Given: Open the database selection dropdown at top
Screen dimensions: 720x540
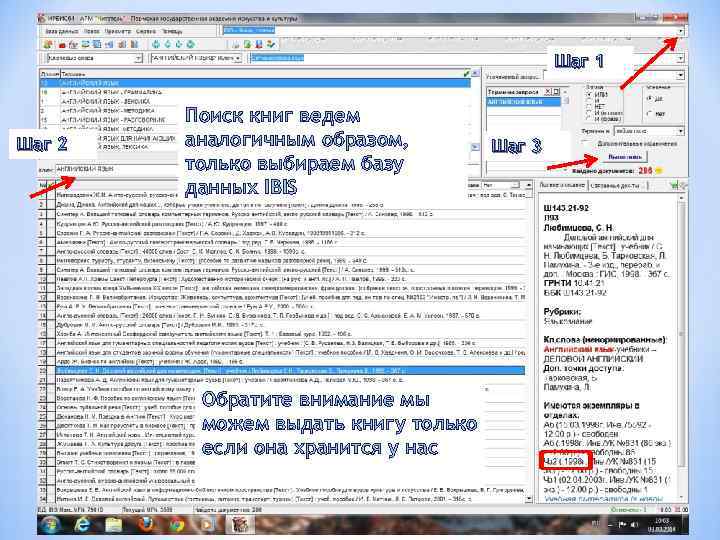Looking at the screenshot, I should click(x=681, y=31).
